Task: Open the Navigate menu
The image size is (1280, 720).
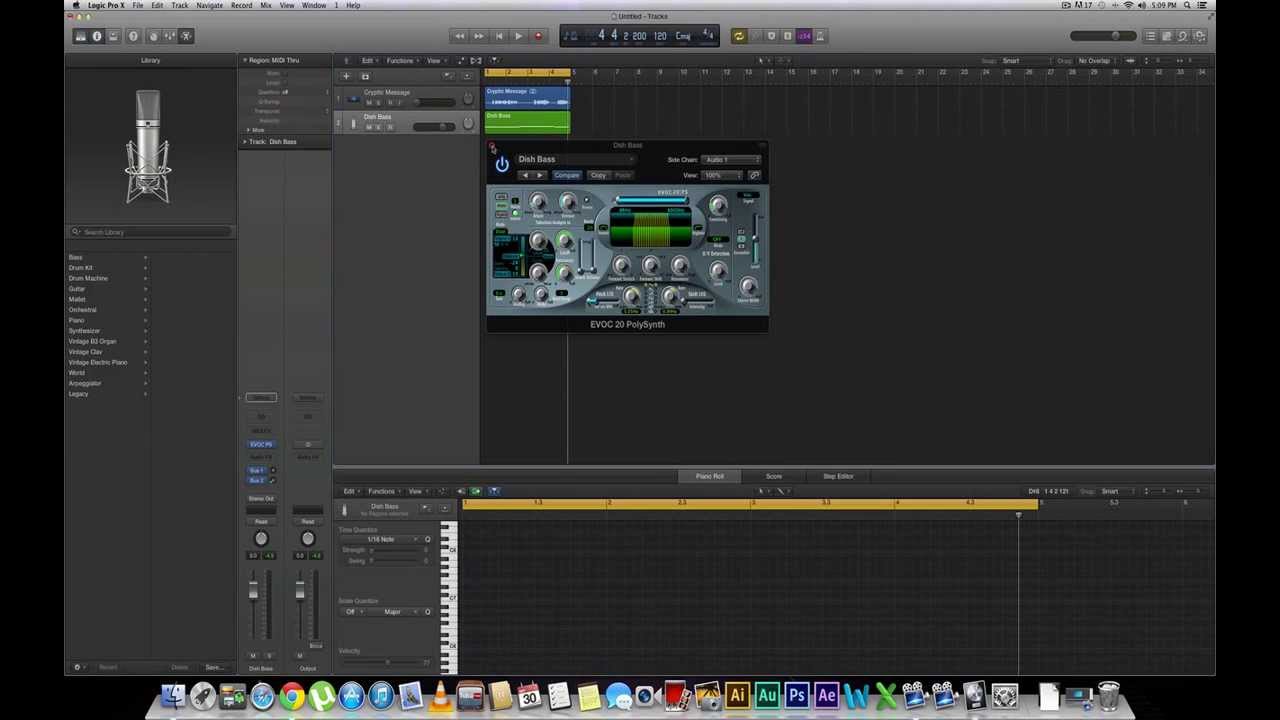Action: (x=209, y=5)
